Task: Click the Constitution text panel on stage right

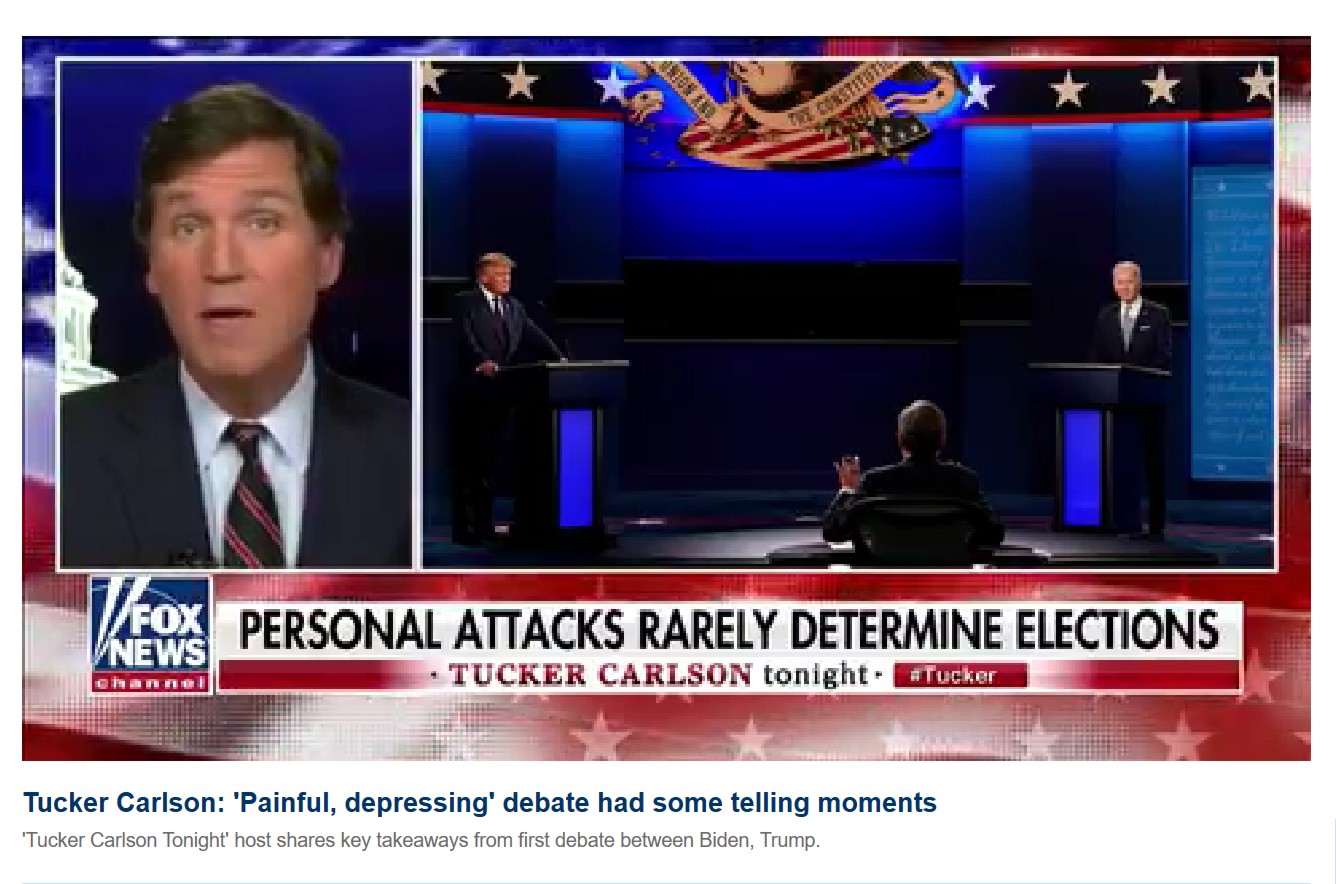Action: pos(1232,322)
